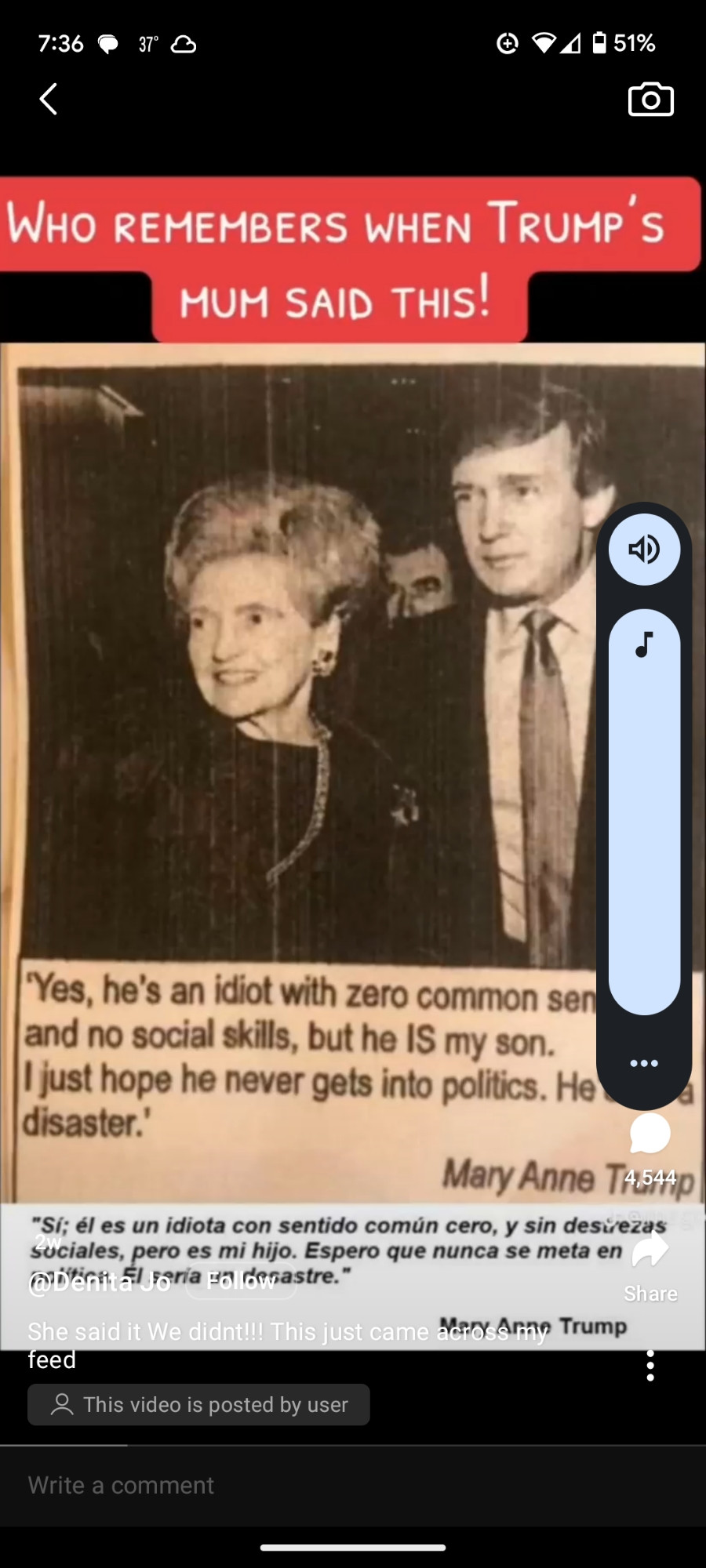This screenshot has width=706, height=1568.
Task: Mute the sound using the speaker icon
Action: pos(644,550)
